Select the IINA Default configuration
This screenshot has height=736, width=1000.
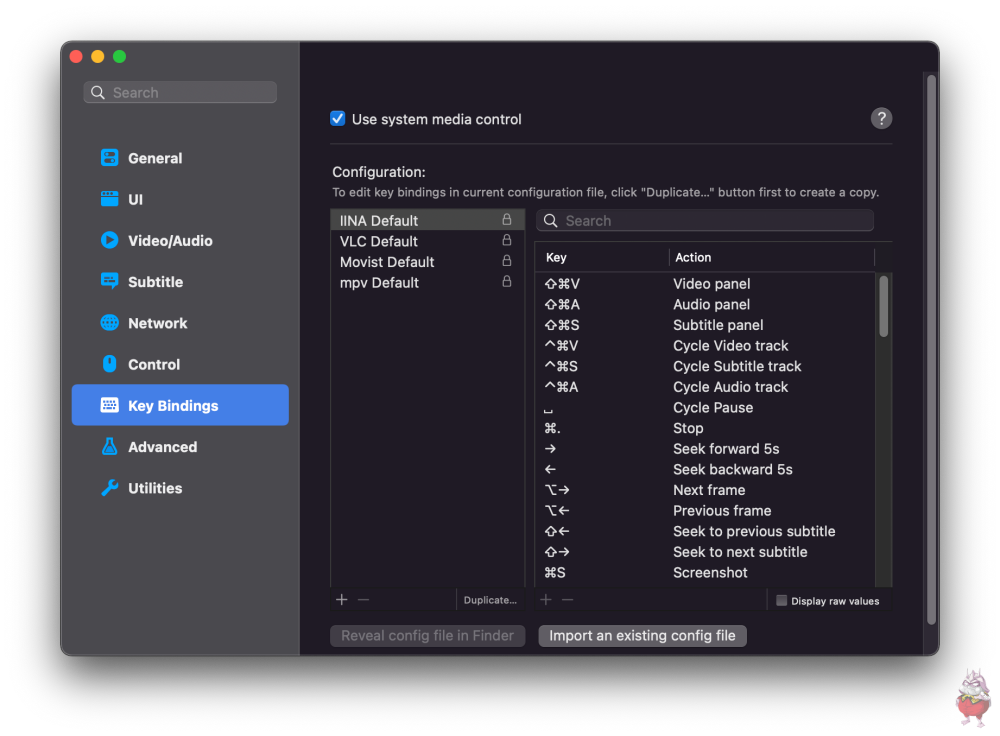click(x=427, y=221)
